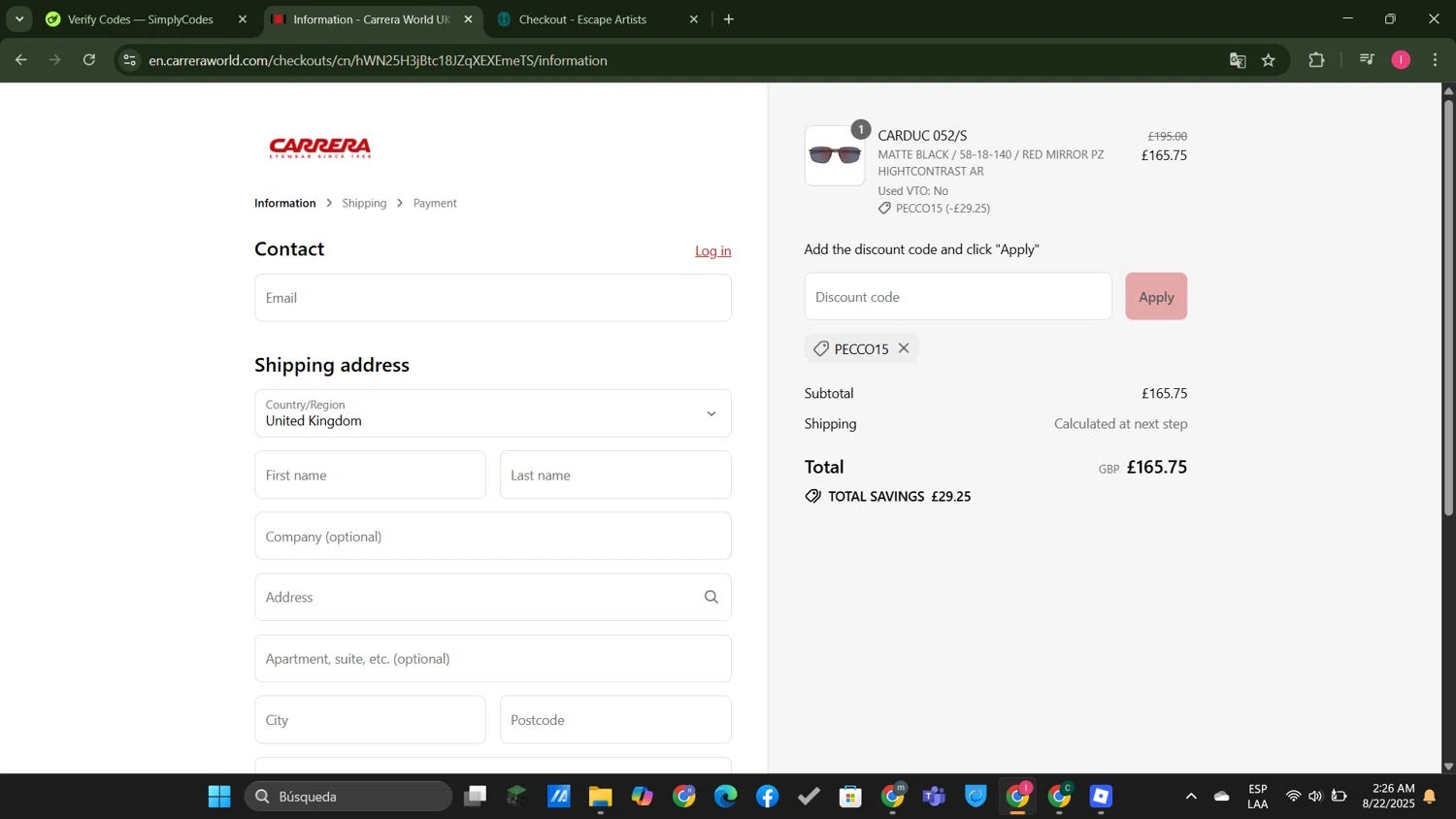Open the notifications bell icon
1456x819 pixels.
(x=1430, y=797)
